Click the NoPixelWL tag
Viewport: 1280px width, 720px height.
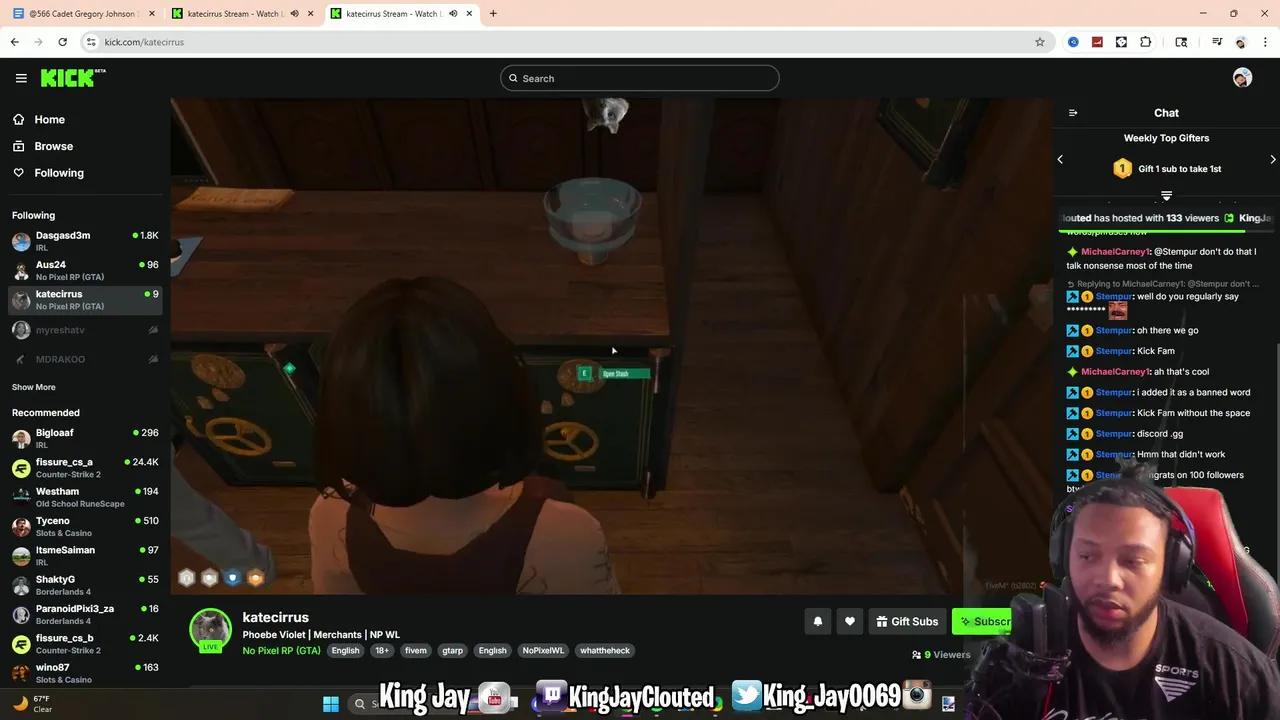543,651
